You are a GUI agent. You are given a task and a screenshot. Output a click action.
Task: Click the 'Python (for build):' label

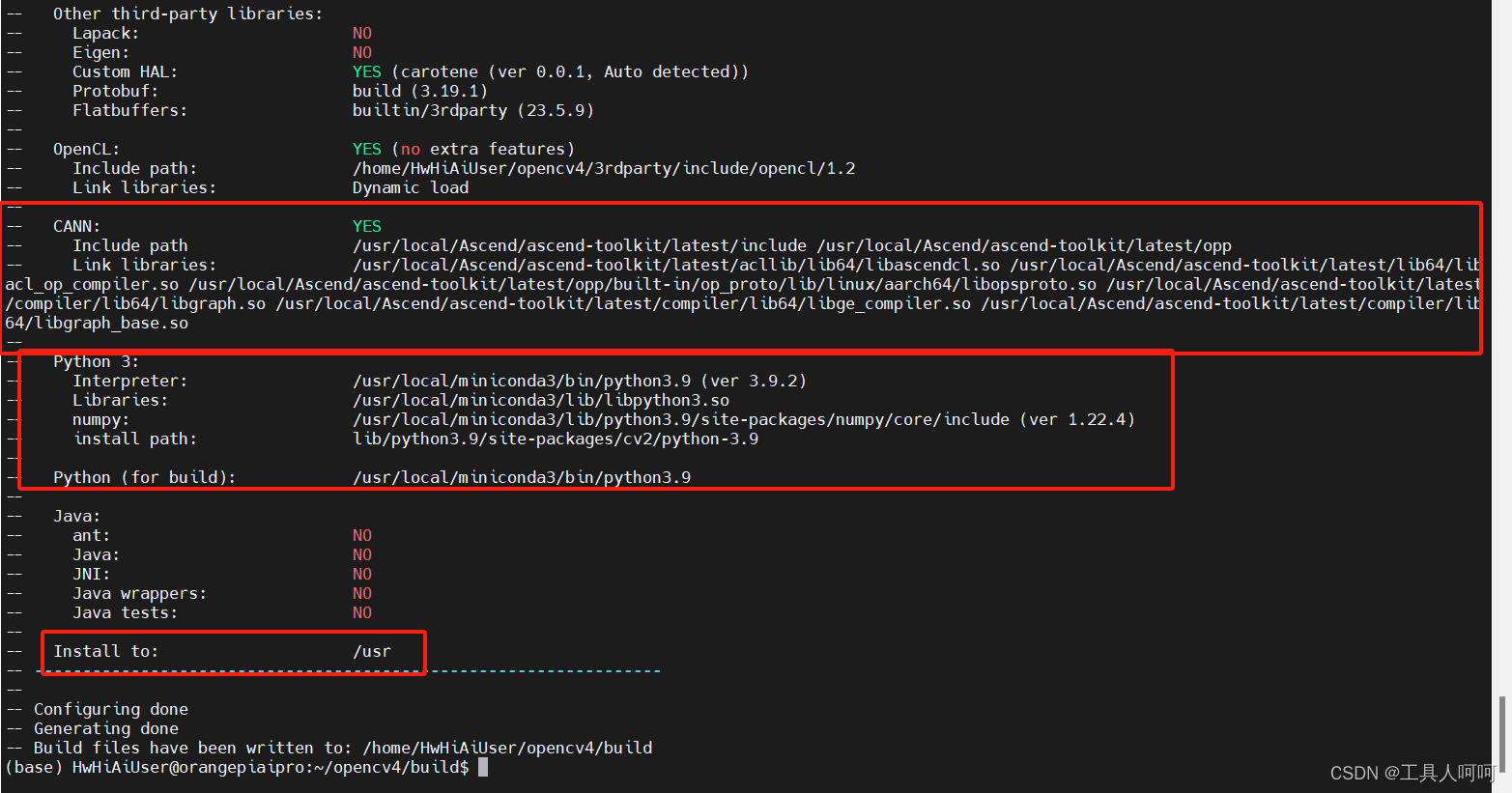coord(145,477)
